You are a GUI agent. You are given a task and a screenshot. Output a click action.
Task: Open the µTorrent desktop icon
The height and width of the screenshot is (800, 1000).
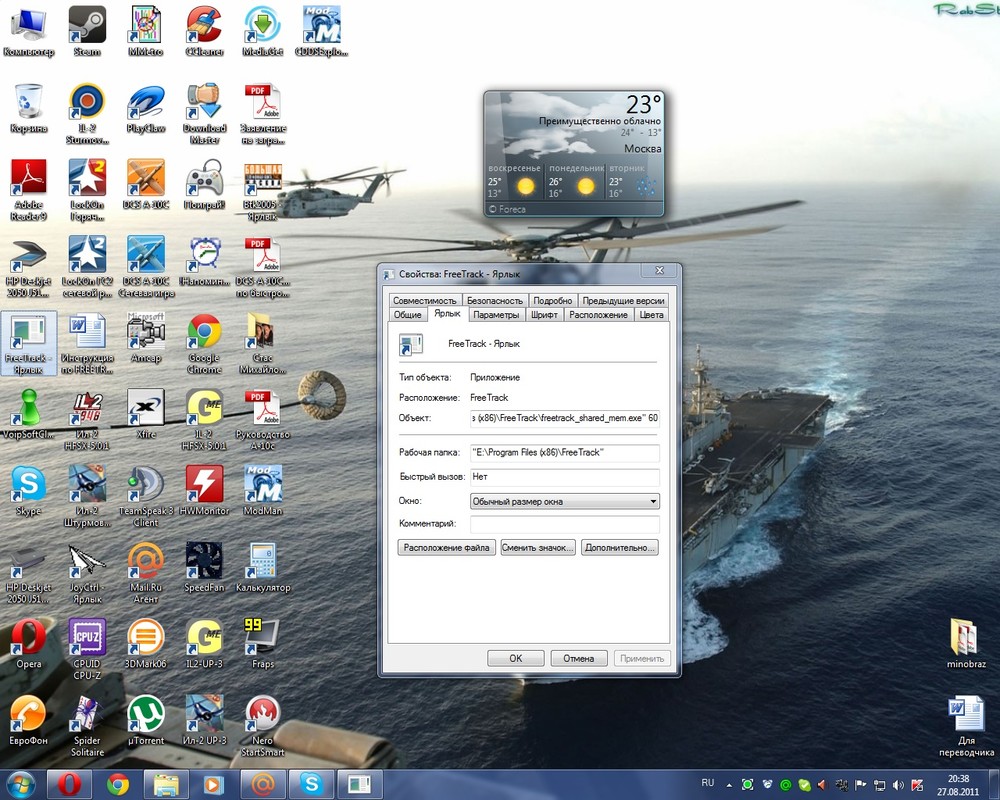pos(146,715)
